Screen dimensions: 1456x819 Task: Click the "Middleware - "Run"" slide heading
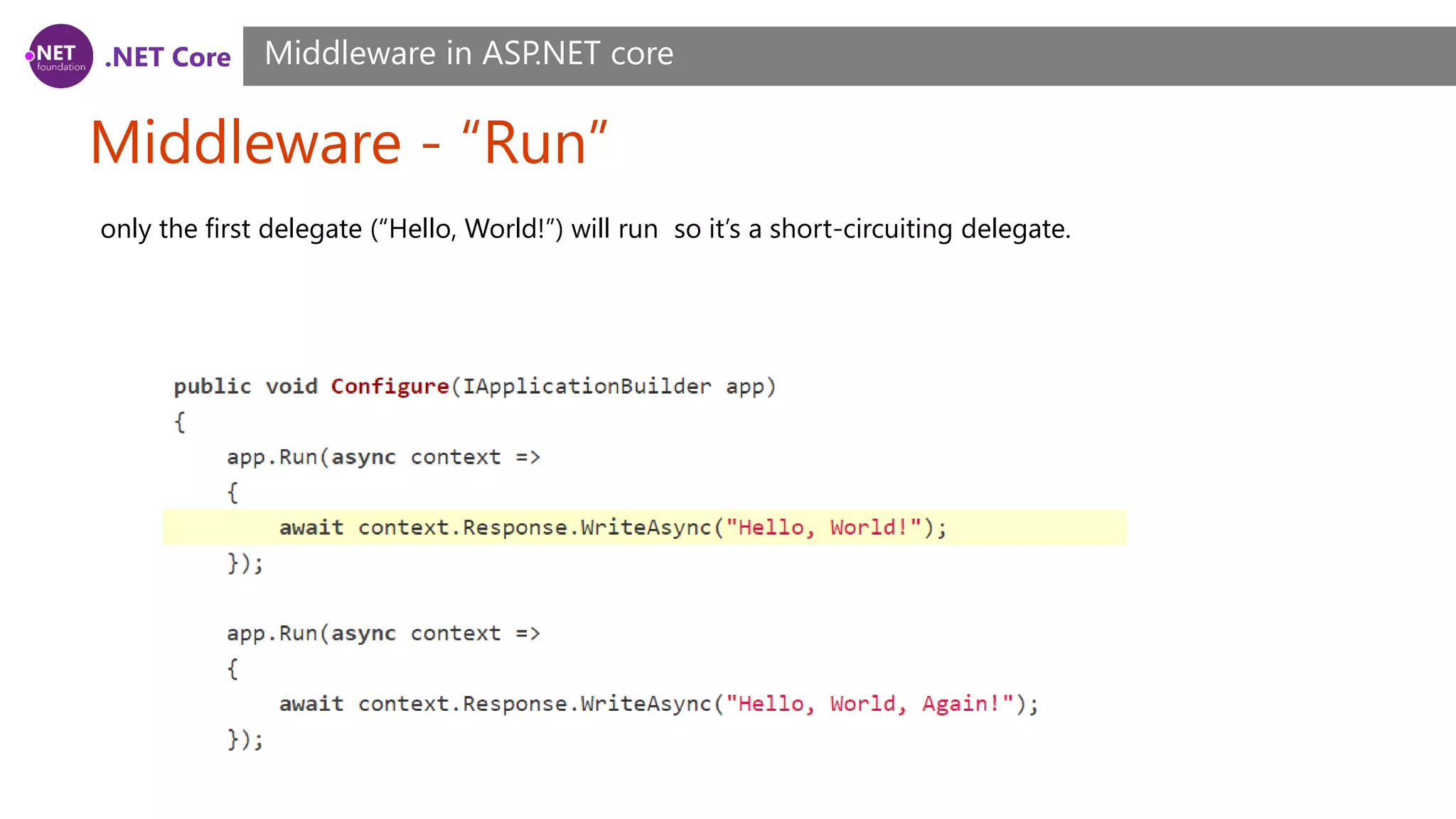click(349, 142)
